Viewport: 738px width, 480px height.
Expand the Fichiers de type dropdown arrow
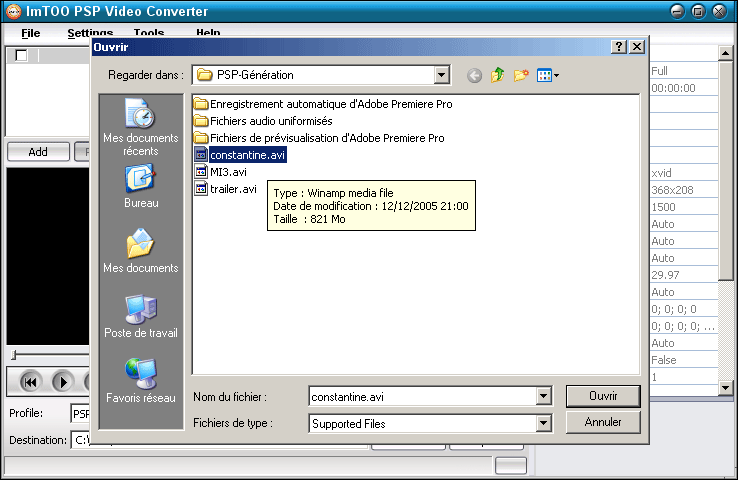543,423
